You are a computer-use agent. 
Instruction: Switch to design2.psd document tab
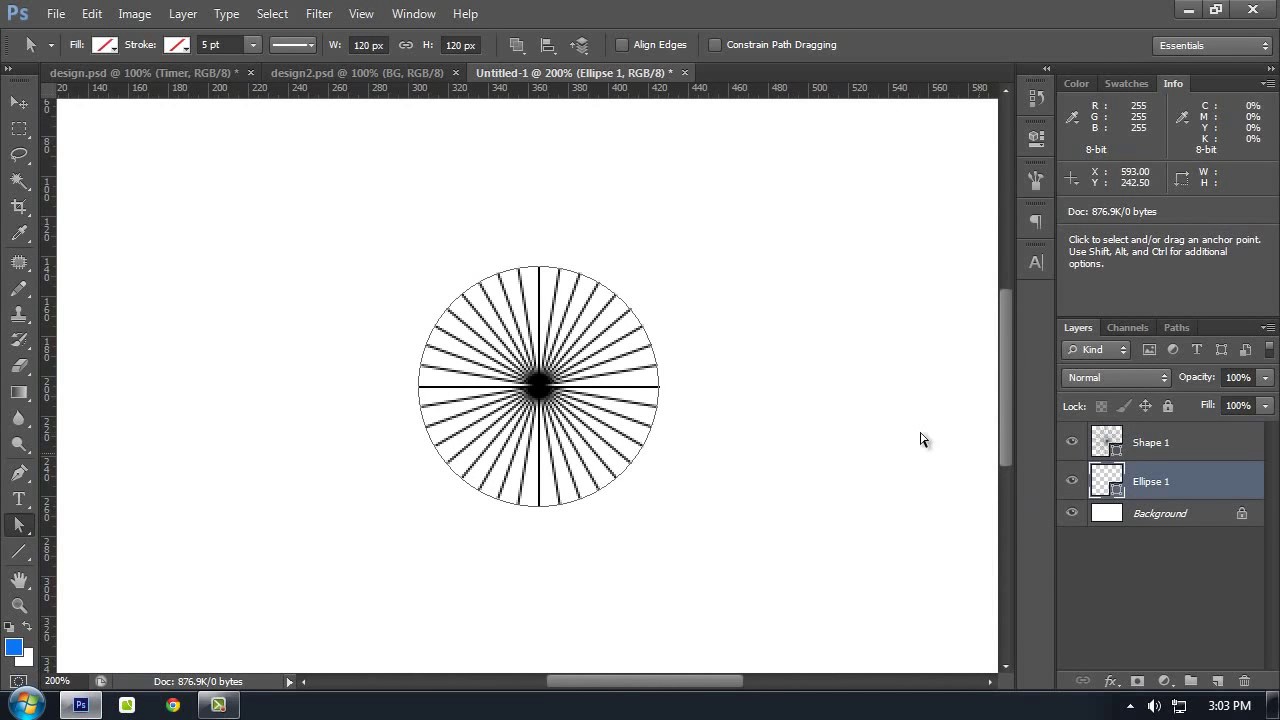tap(357, 73)
